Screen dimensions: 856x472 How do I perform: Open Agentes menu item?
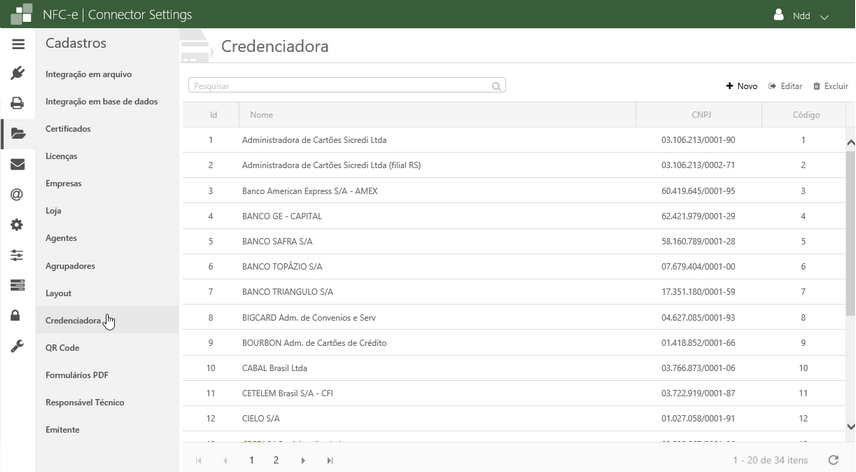[x=61, y=238]
